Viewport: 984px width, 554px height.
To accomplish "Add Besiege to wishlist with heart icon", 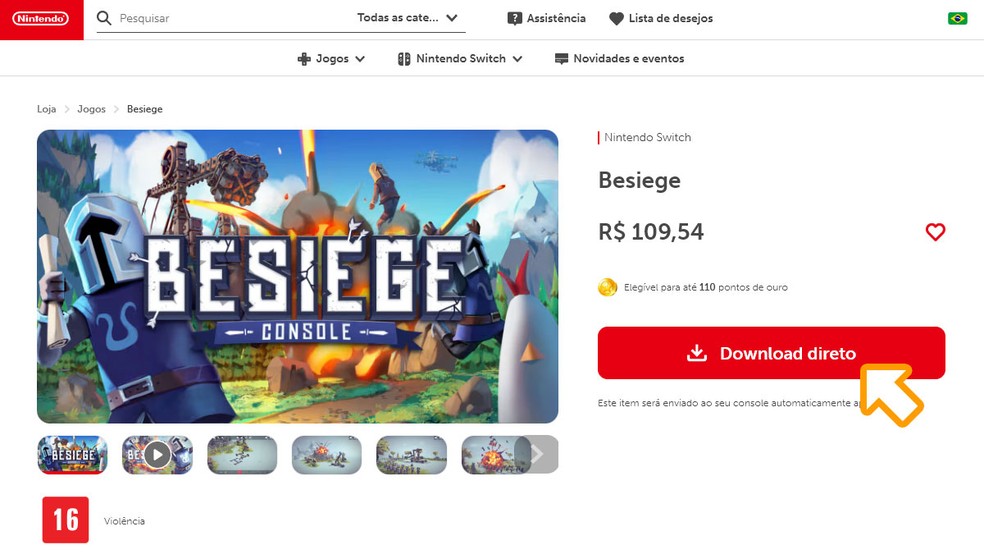I will 935,232.
